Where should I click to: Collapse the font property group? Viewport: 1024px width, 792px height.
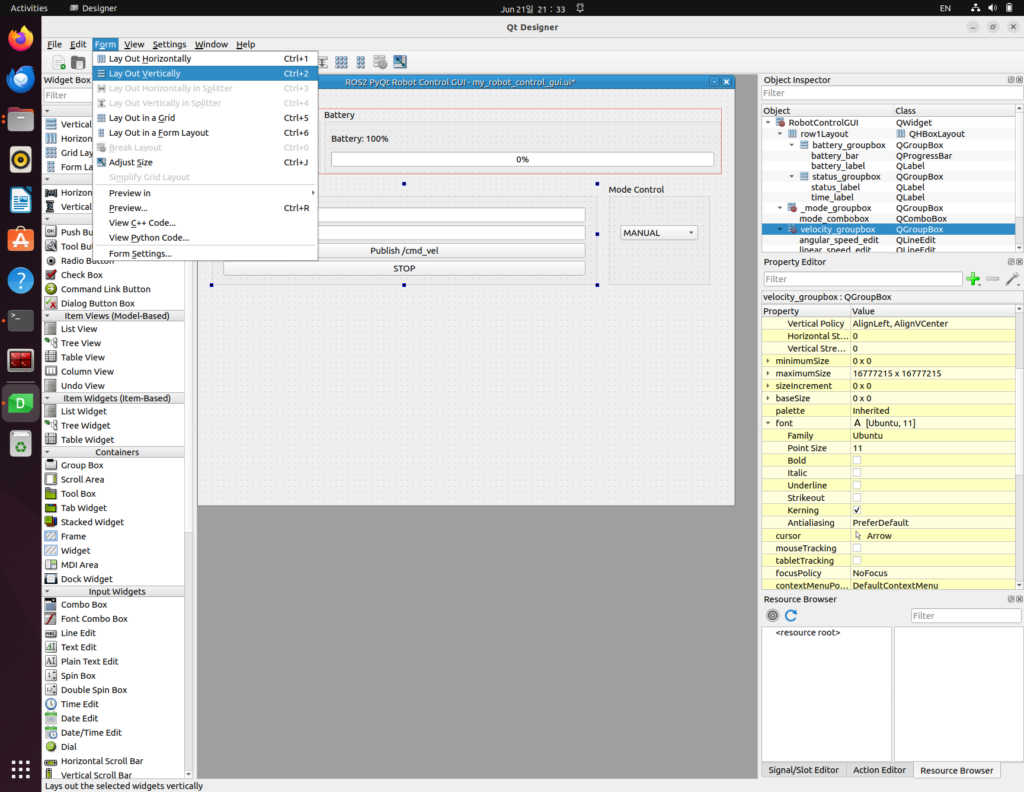pyautogui.click(x=768, y=423)
